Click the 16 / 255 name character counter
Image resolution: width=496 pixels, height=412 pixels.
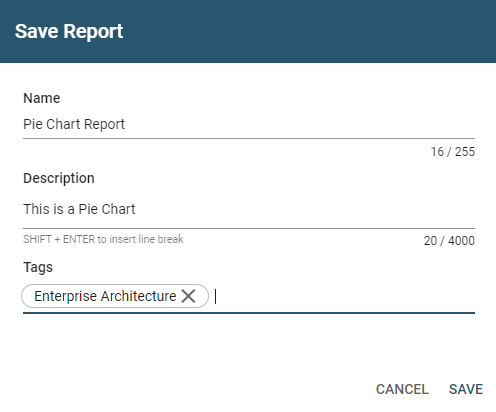[453, 152]
